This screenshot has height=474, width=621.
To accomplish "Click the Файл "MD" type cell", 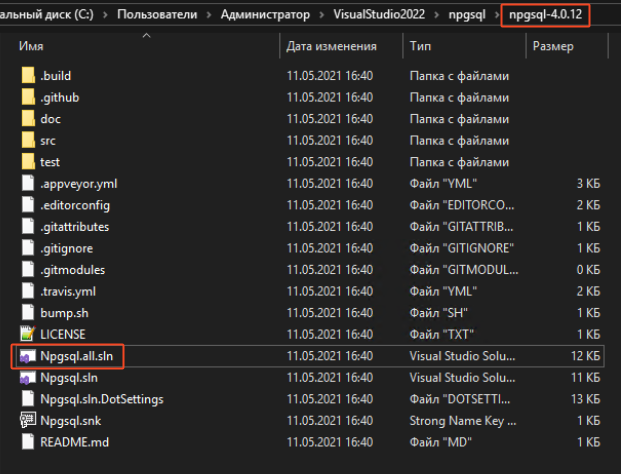I will pyautogui.click(x=441, y=442).
